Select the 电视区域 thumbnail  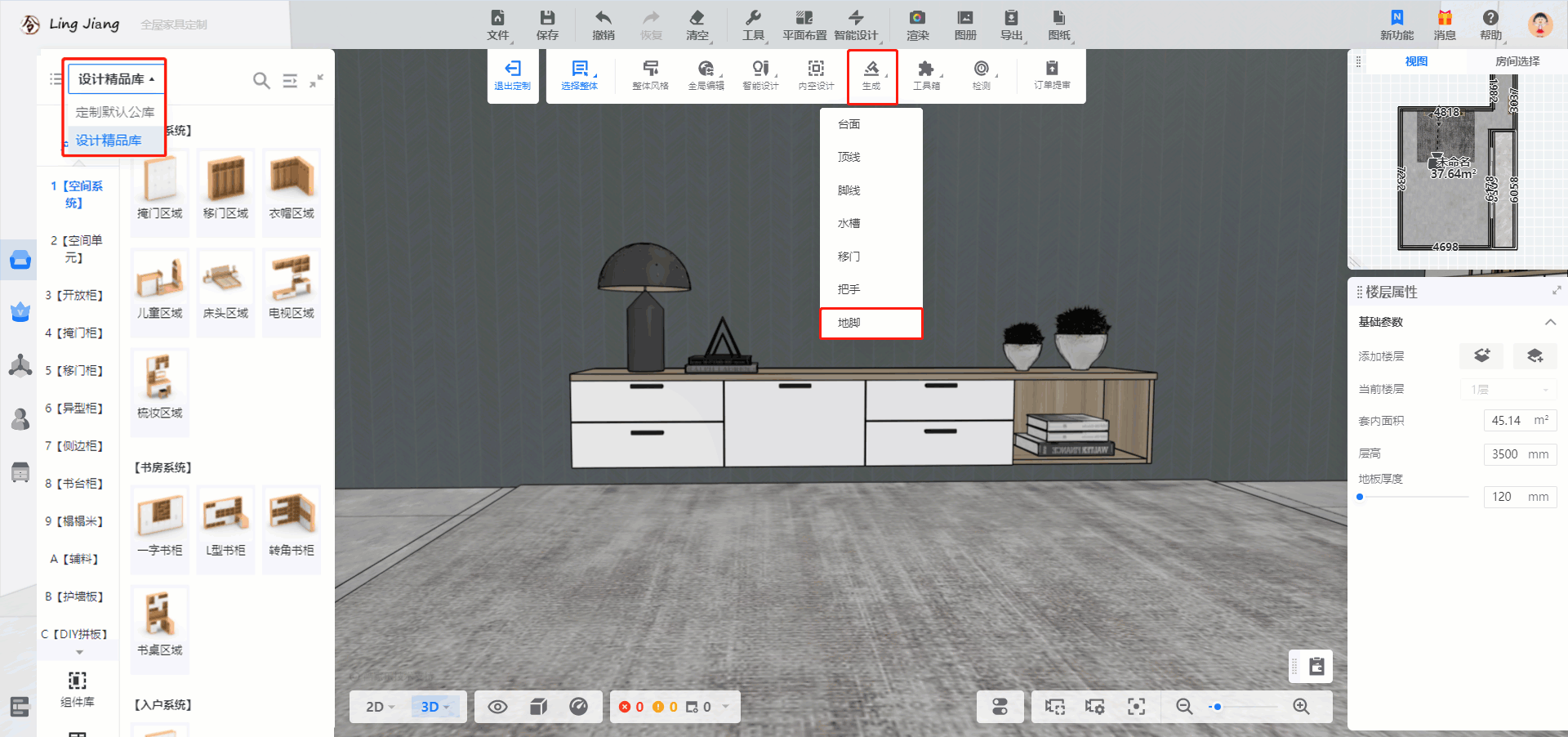coord(292,286)
